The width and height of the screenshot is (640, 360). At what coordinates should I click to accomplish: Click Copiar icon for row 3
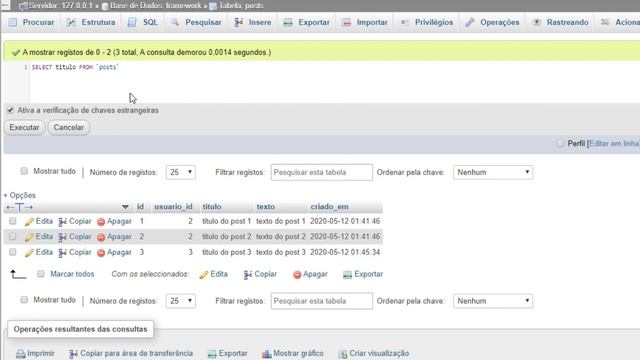(x=62, y=253)
